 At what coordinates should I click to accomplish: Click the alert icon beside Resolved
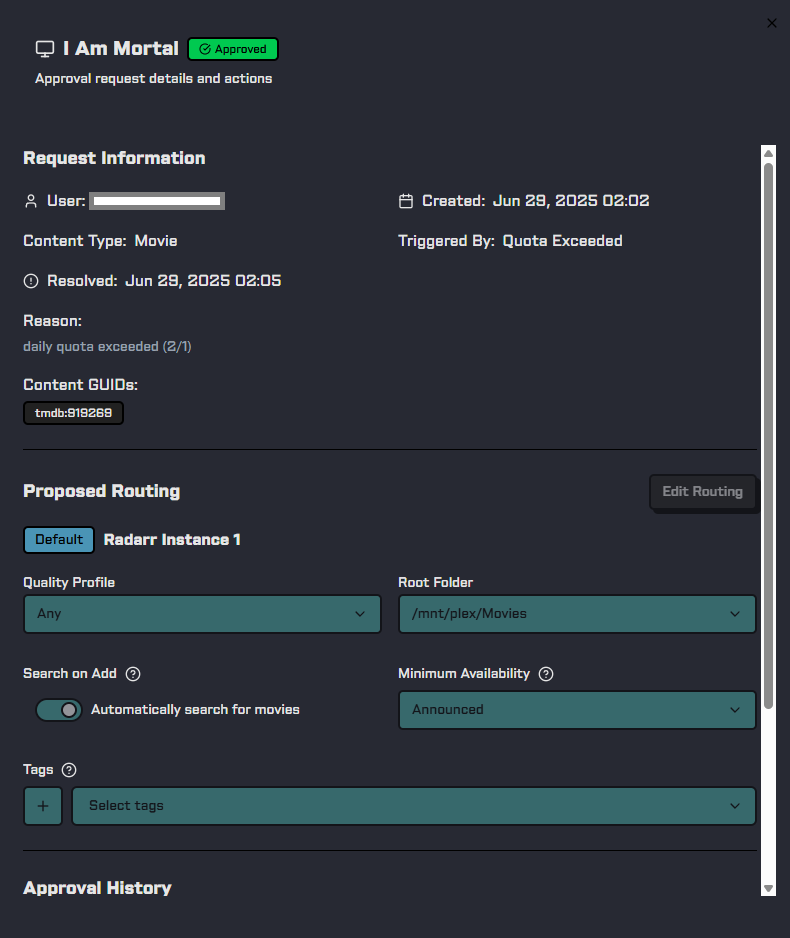click(31, 281)
